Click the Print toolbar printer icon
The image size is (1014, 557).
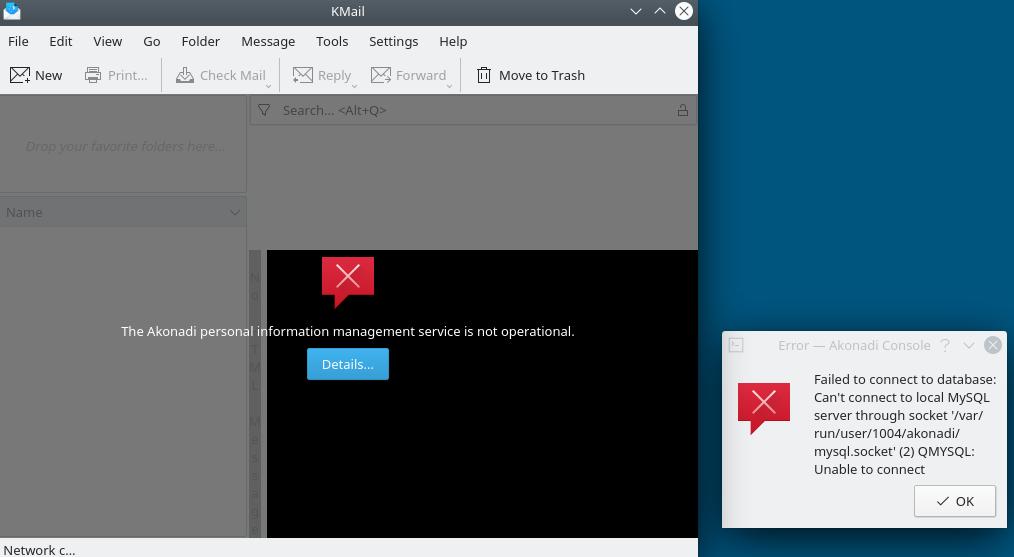click(93, 75)
